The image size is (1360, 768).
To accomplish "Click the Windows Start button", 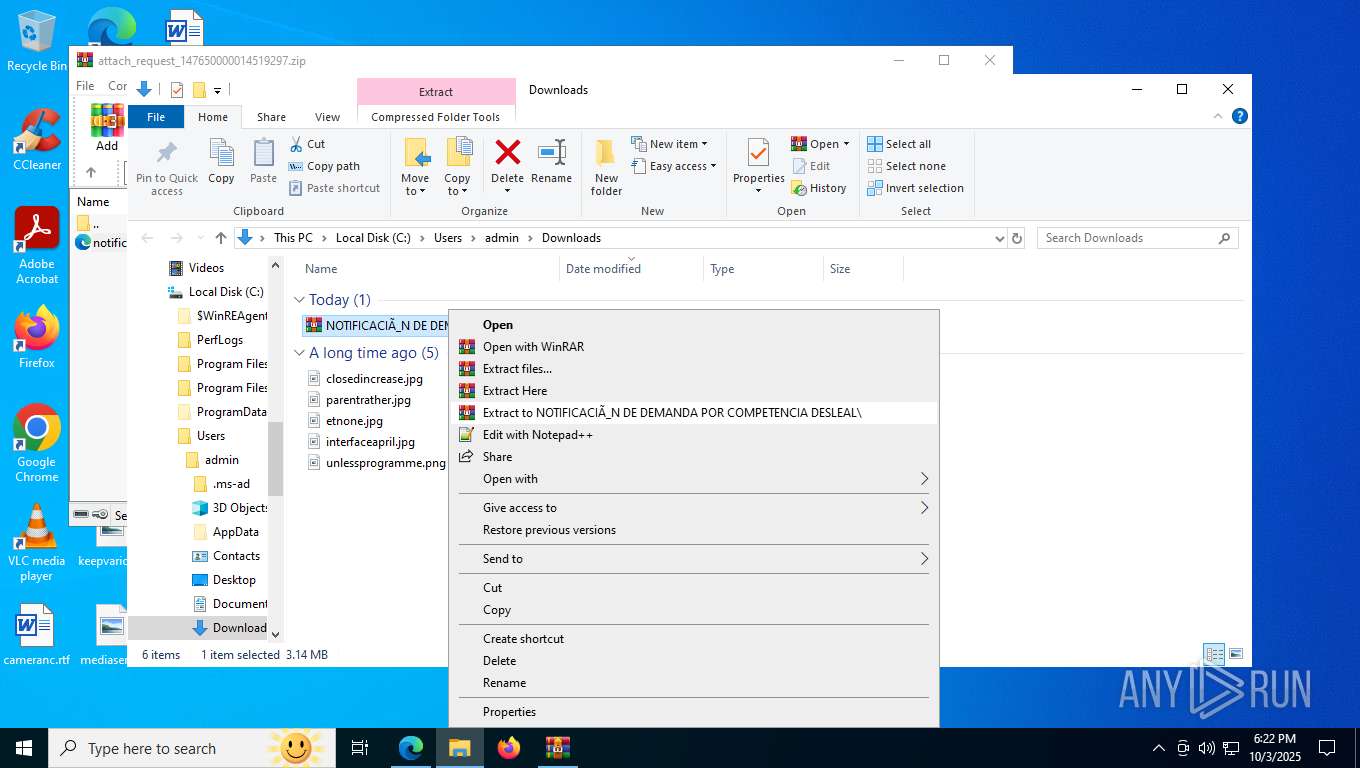I will click(24, 747).
